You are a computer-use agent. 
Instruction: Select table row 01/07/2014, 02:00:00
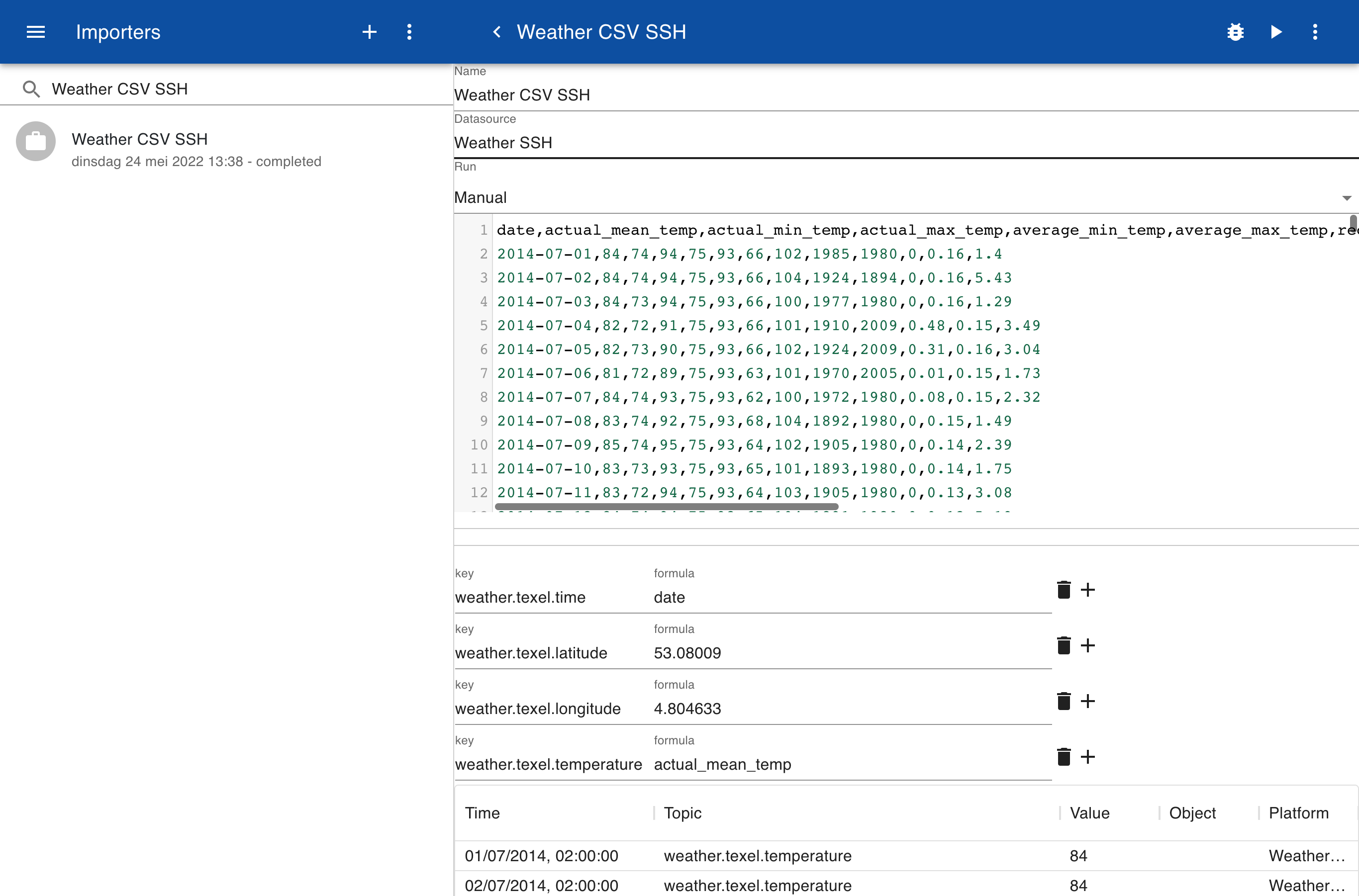[x=906, y=856]
